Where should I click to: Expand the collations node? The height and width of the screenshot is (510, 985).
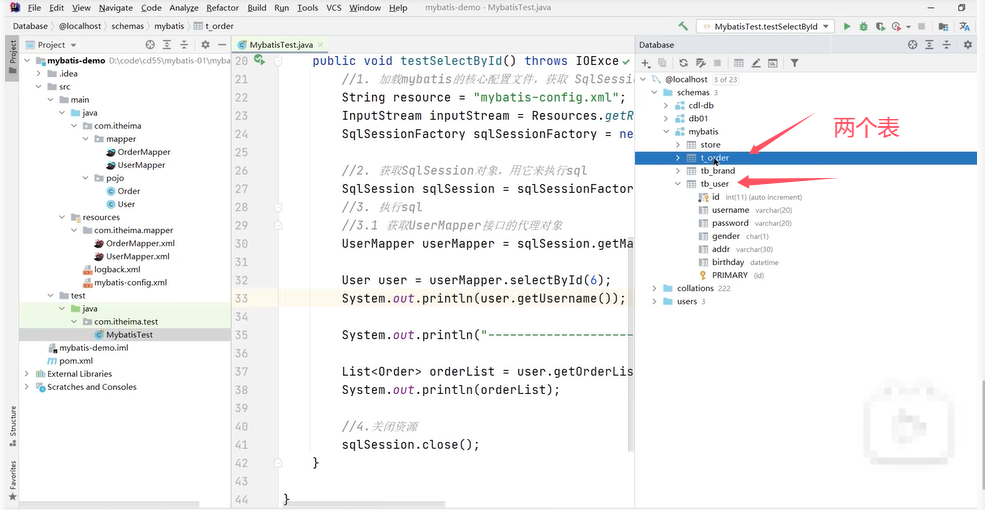(x=655, y=288)
